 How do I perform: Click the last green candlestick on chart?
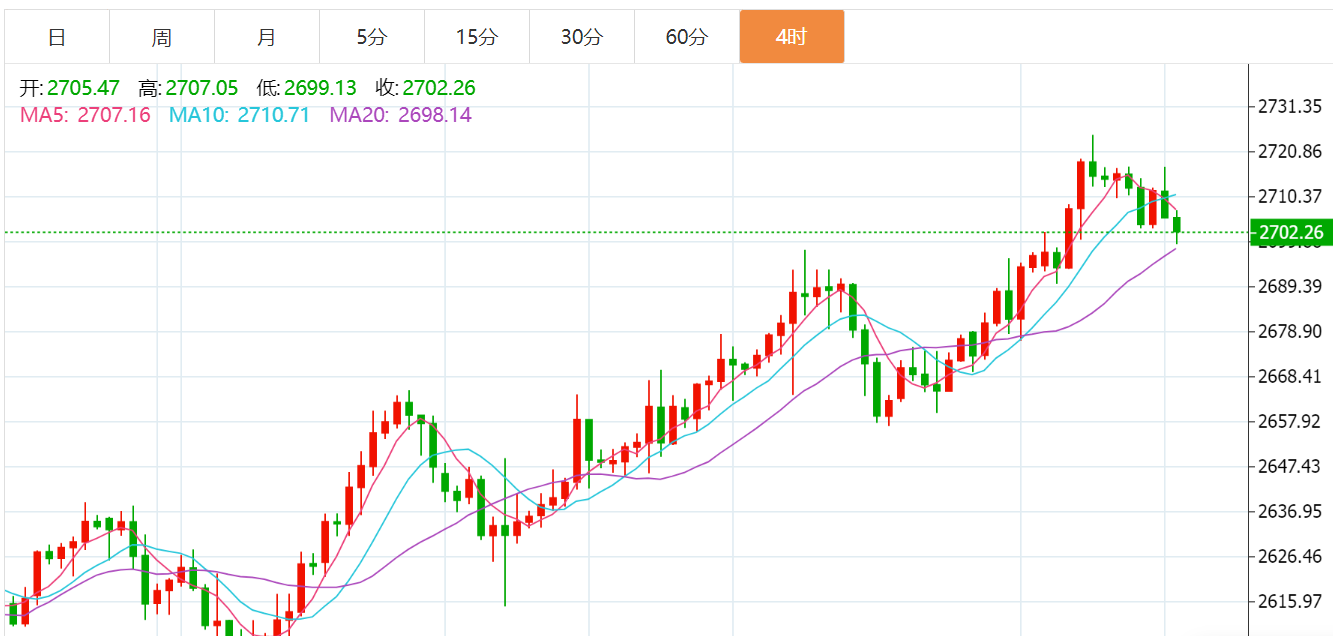(x=1177, y=225)
